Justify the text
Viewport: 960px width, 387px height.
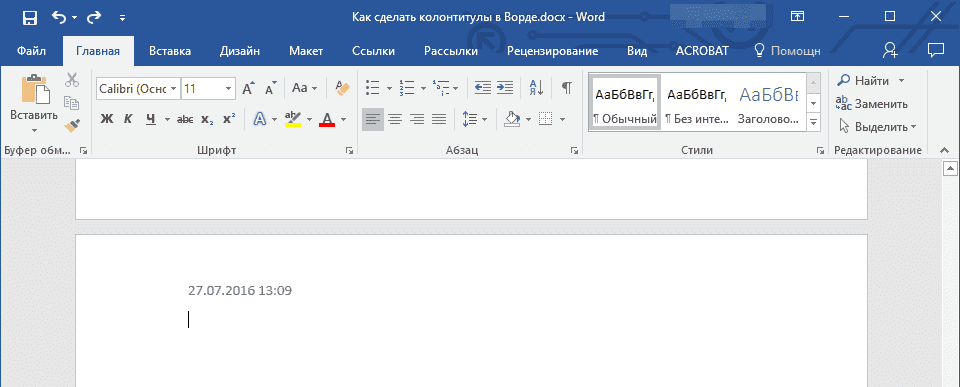439,119
